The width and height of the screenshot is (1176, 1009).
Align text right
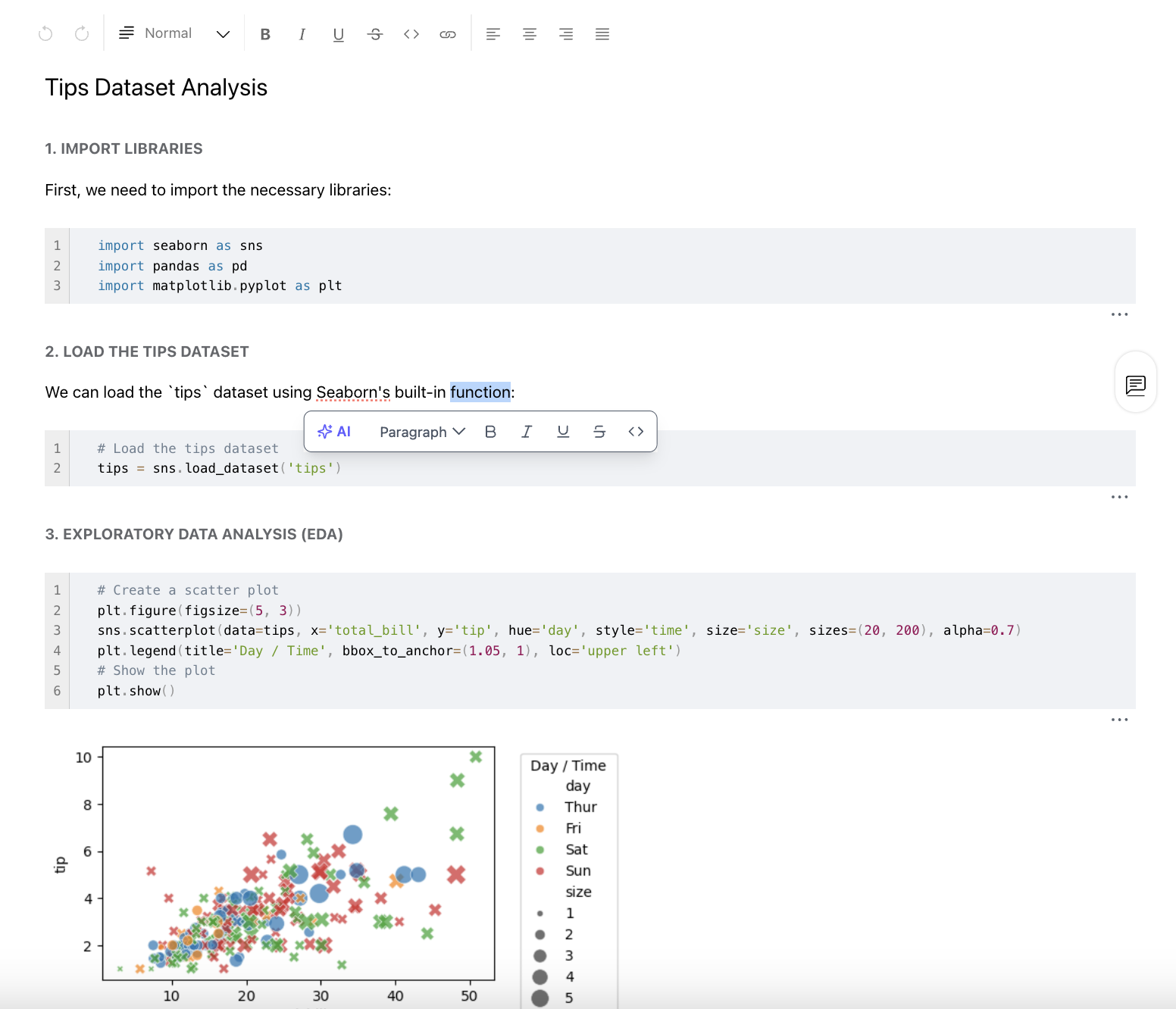pos(566,34)
